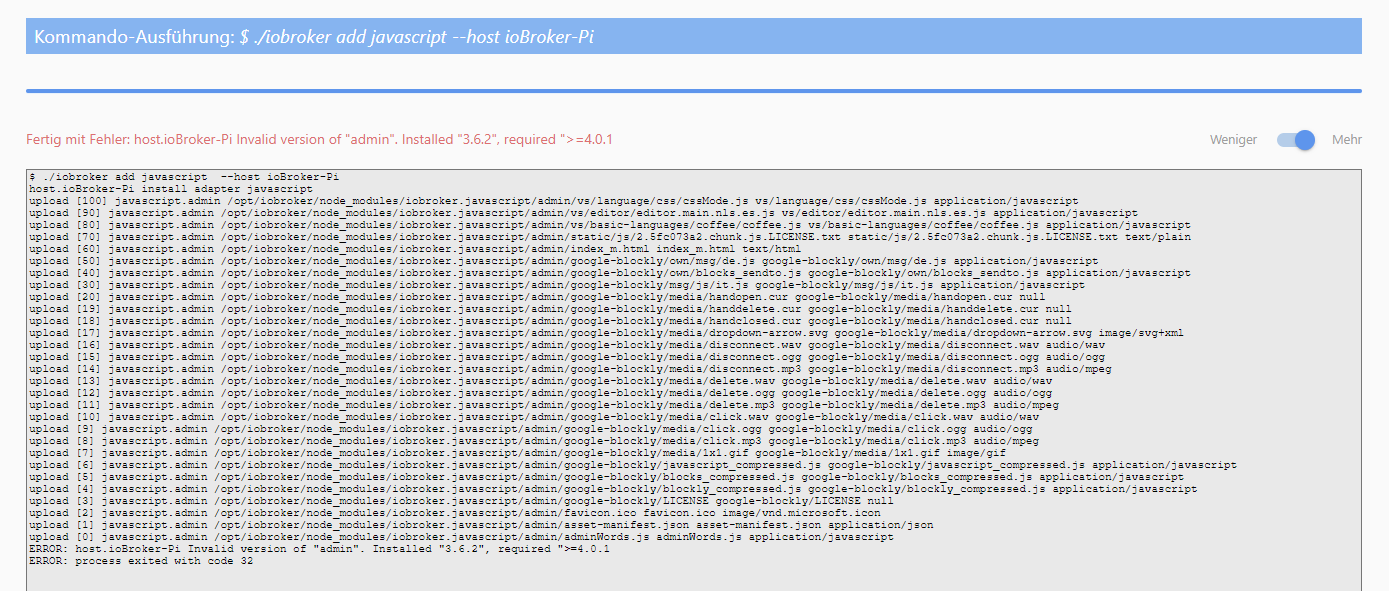Image resolution: width=1389 pixels, height=591 pixels.
Task: Click the 'upload [100]' cssMode.js log line
Action: [553, 200]
